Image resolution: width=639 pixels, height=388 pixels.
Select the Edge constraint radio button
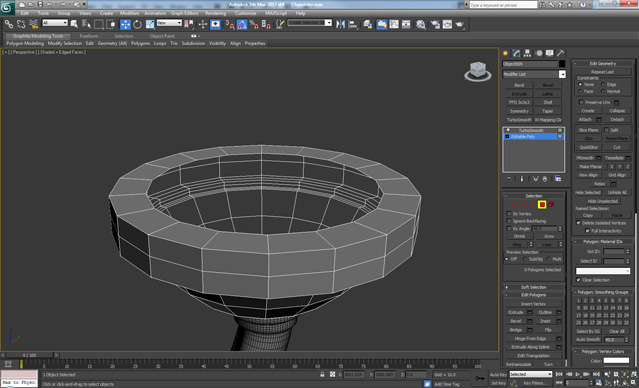(x=603, y=84)
